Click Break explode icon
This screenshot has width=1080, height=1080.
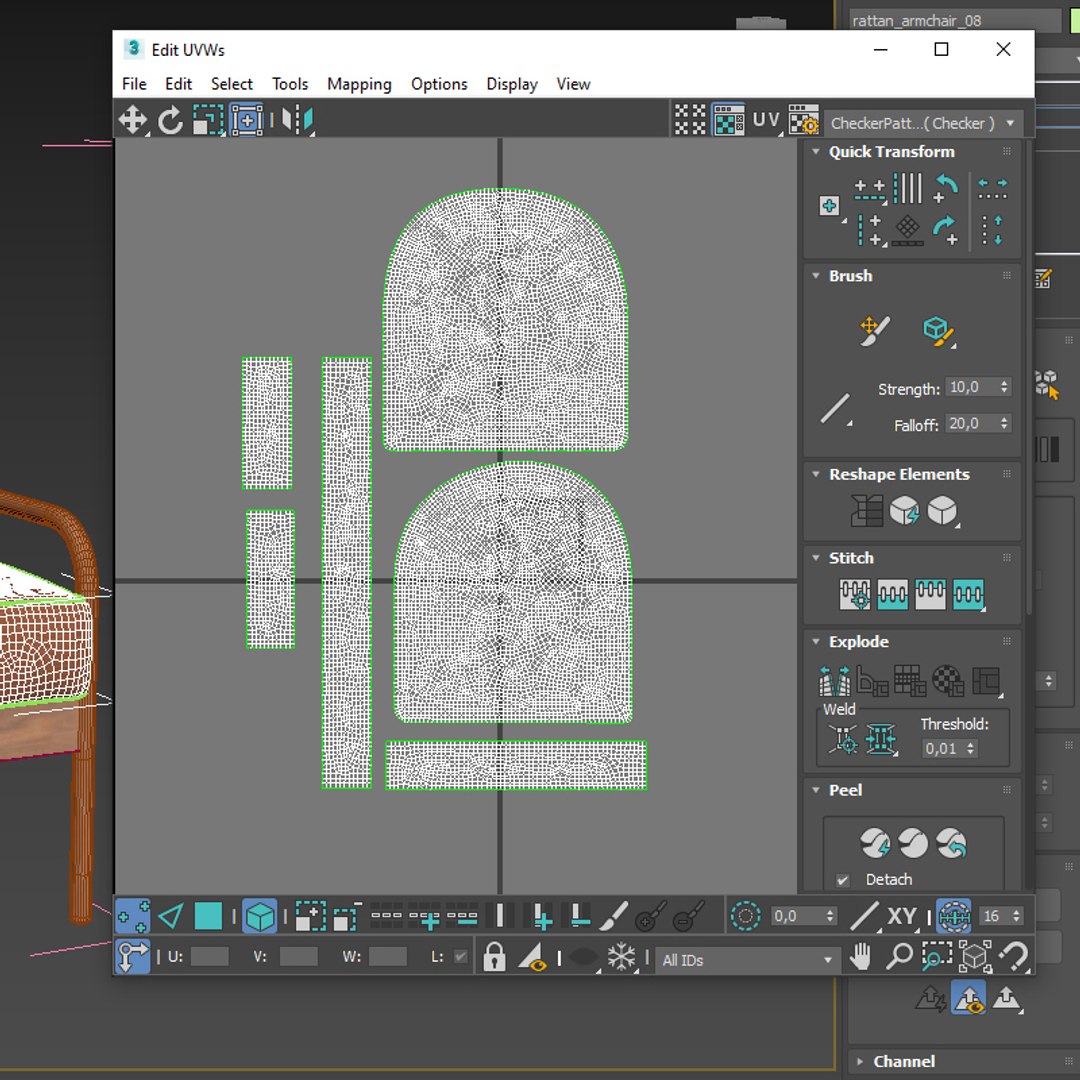(834, 681)
